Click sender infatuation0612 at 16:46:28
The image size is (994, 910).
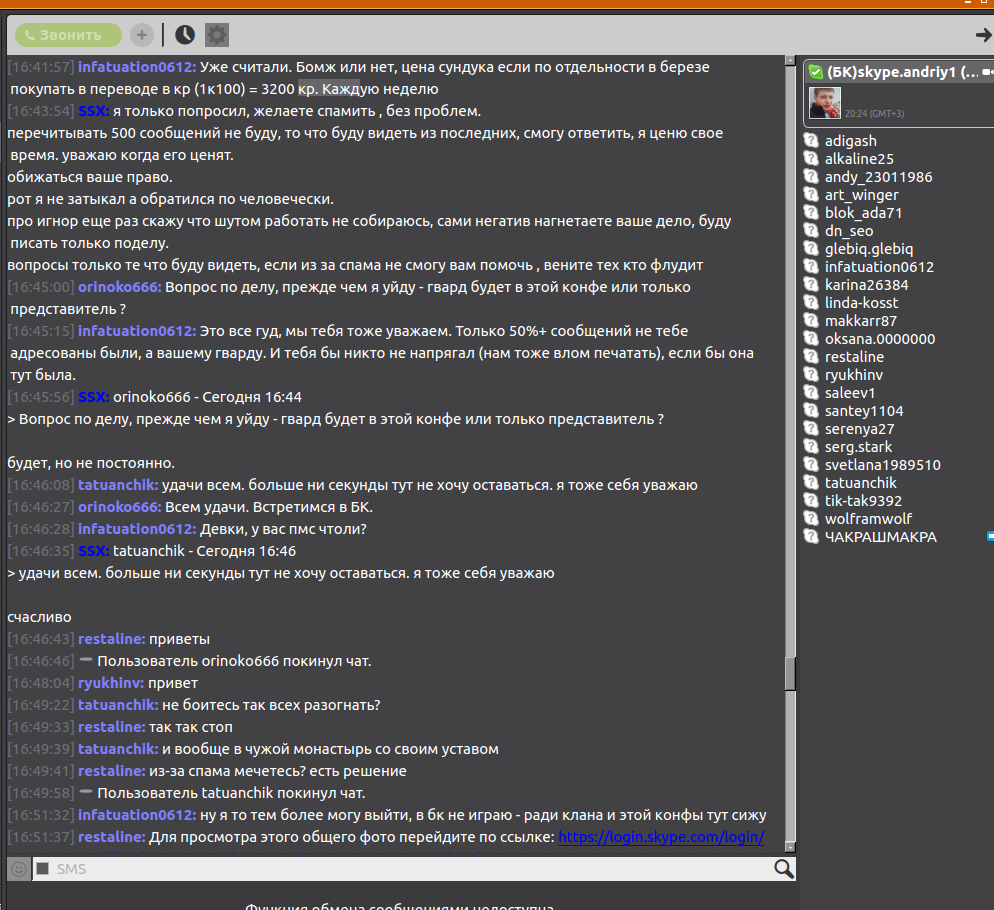click(x=137, y=529)
